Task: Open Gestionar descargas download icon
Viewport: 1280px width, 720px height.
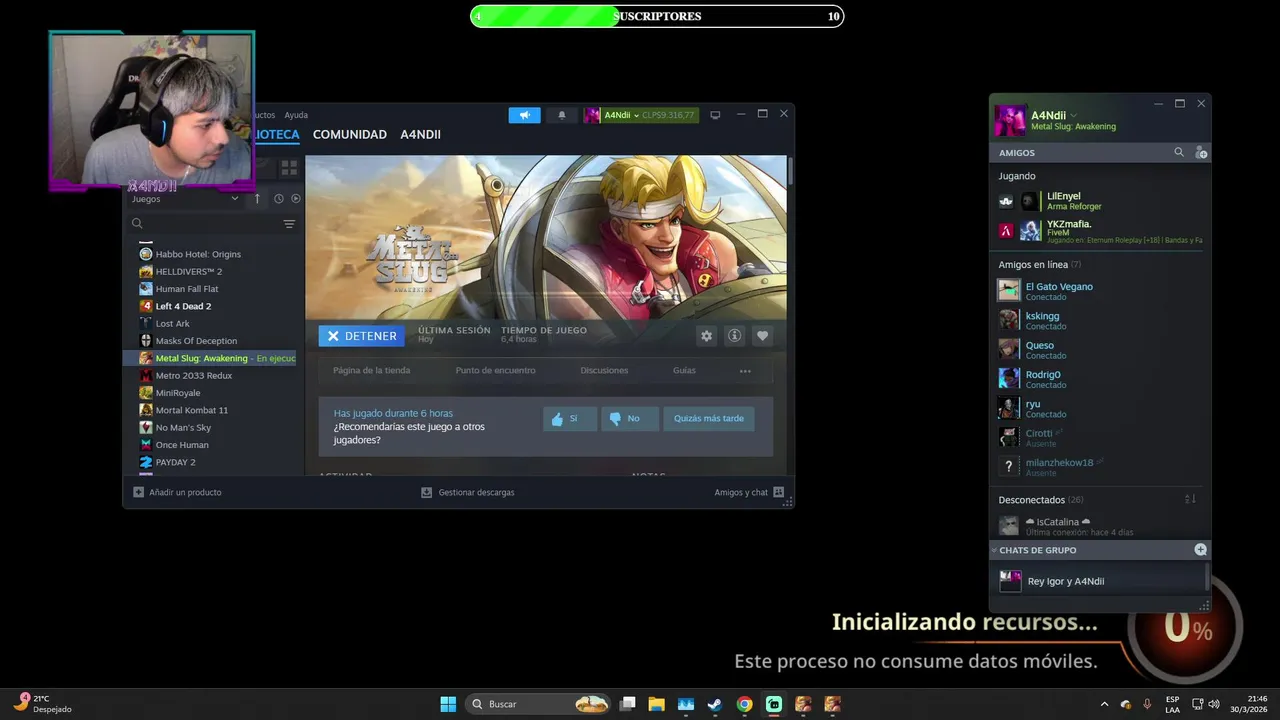Action: coord(427,492)
